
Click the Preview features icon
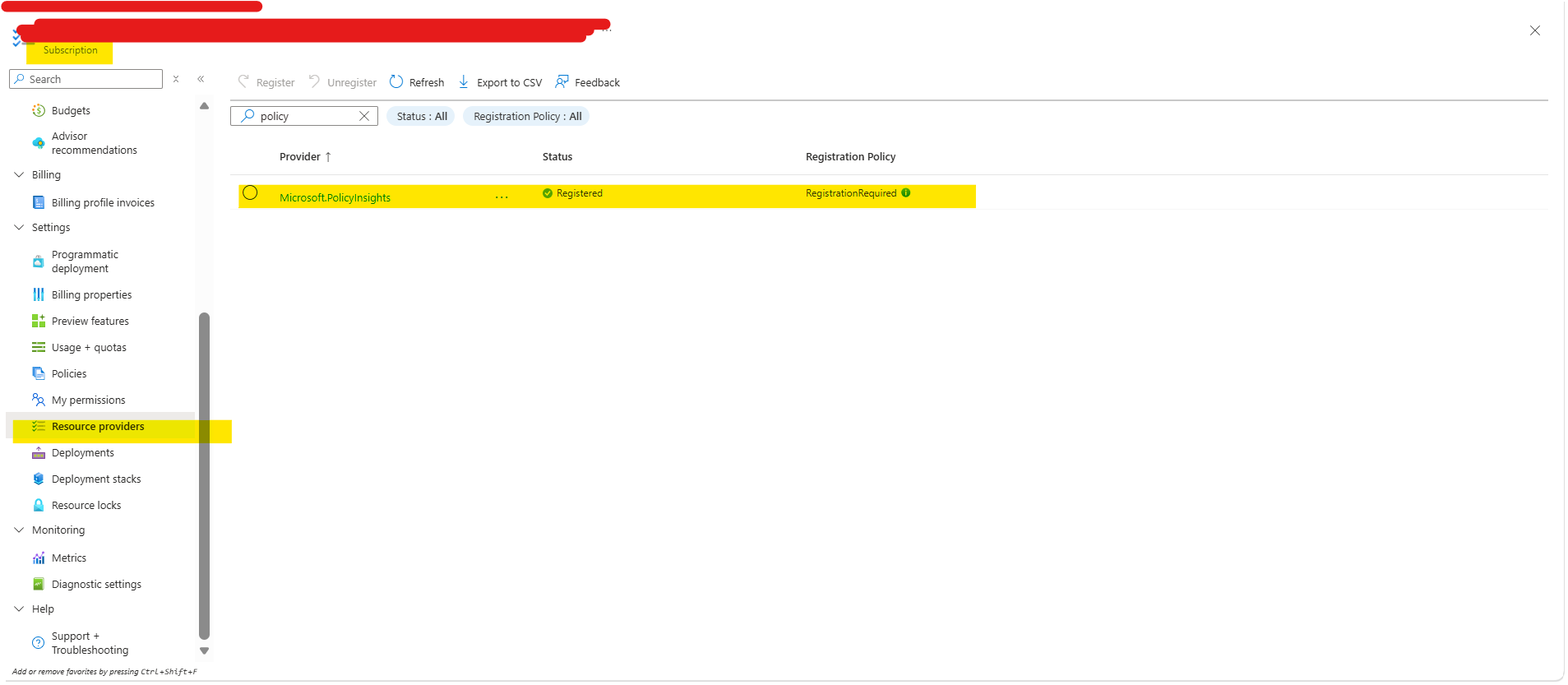point(39,321)
